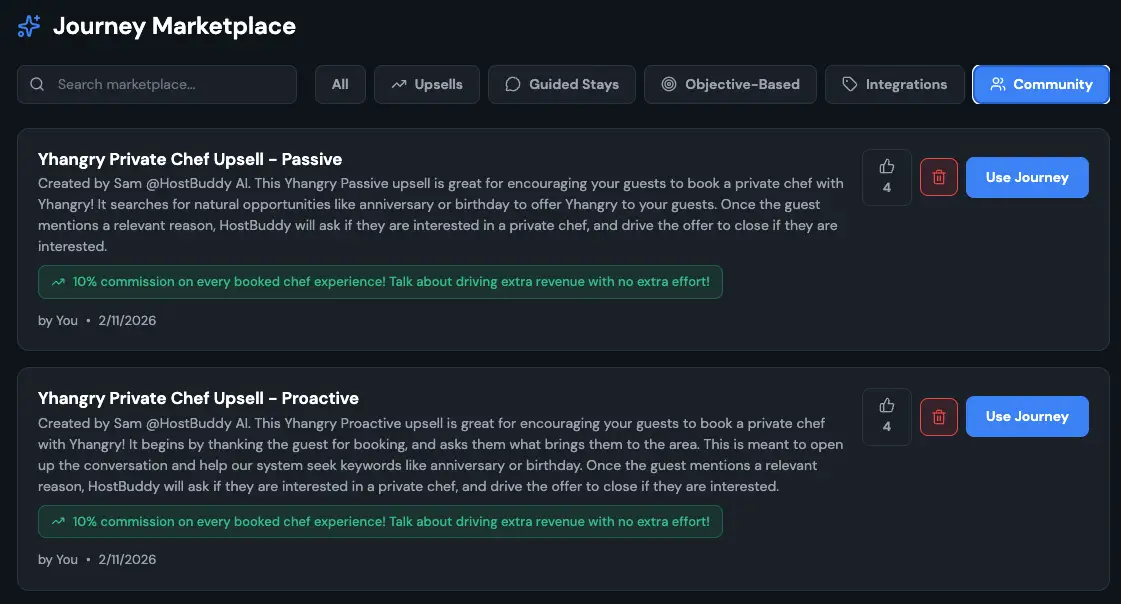This screenshot has height=604, width=1121.
Task: Click the trash icon on the Proactive journey
Action: coord(938,416)
